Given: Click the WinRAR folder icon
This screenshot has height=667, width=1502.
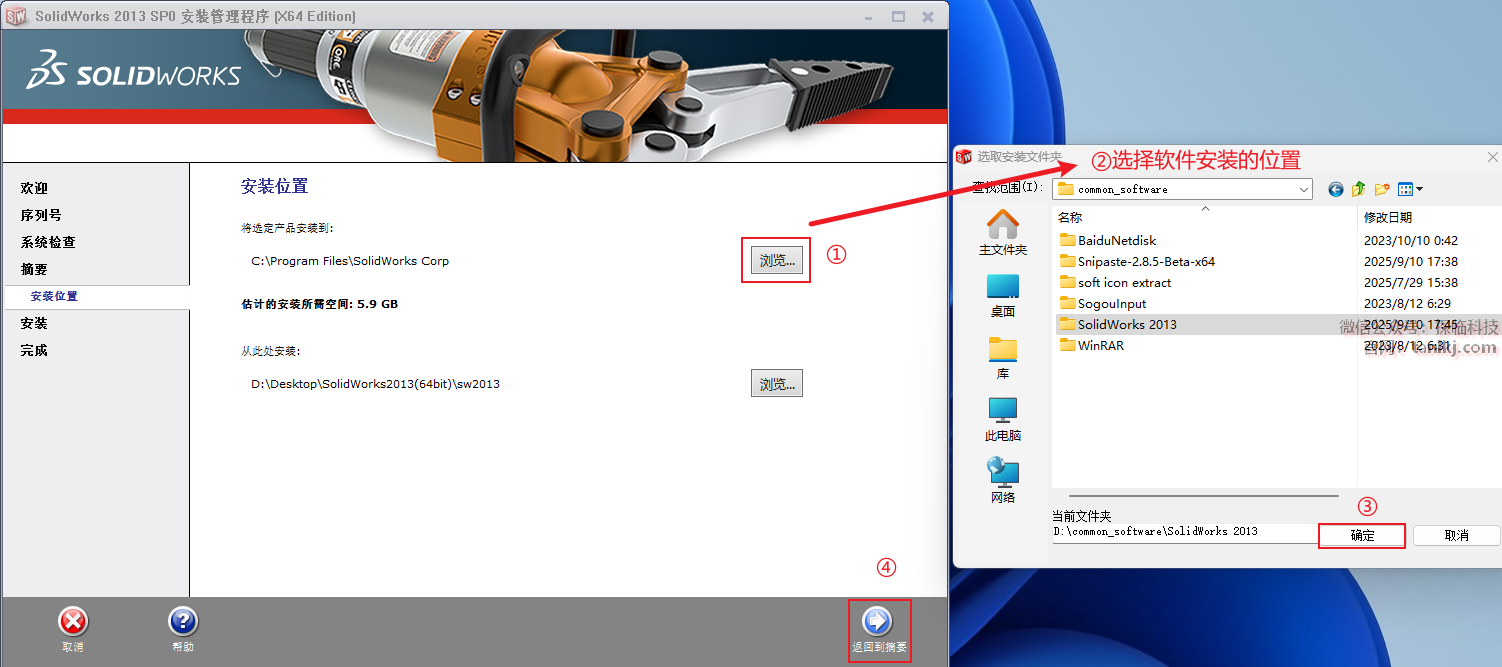Looking at the screenshot, I should pos(1067,345).
